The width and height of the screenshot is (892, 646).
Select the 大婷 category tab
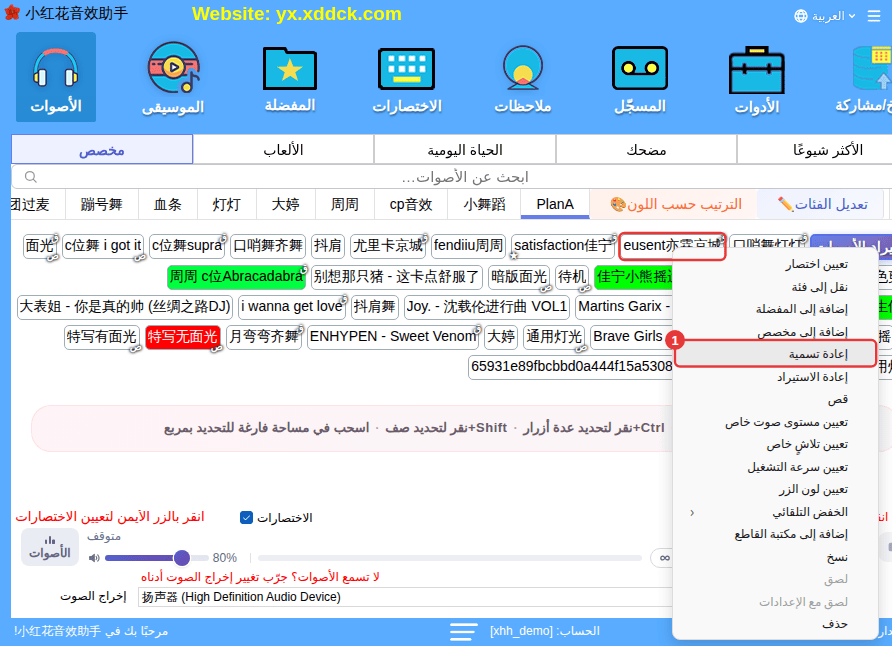(286, 204)
